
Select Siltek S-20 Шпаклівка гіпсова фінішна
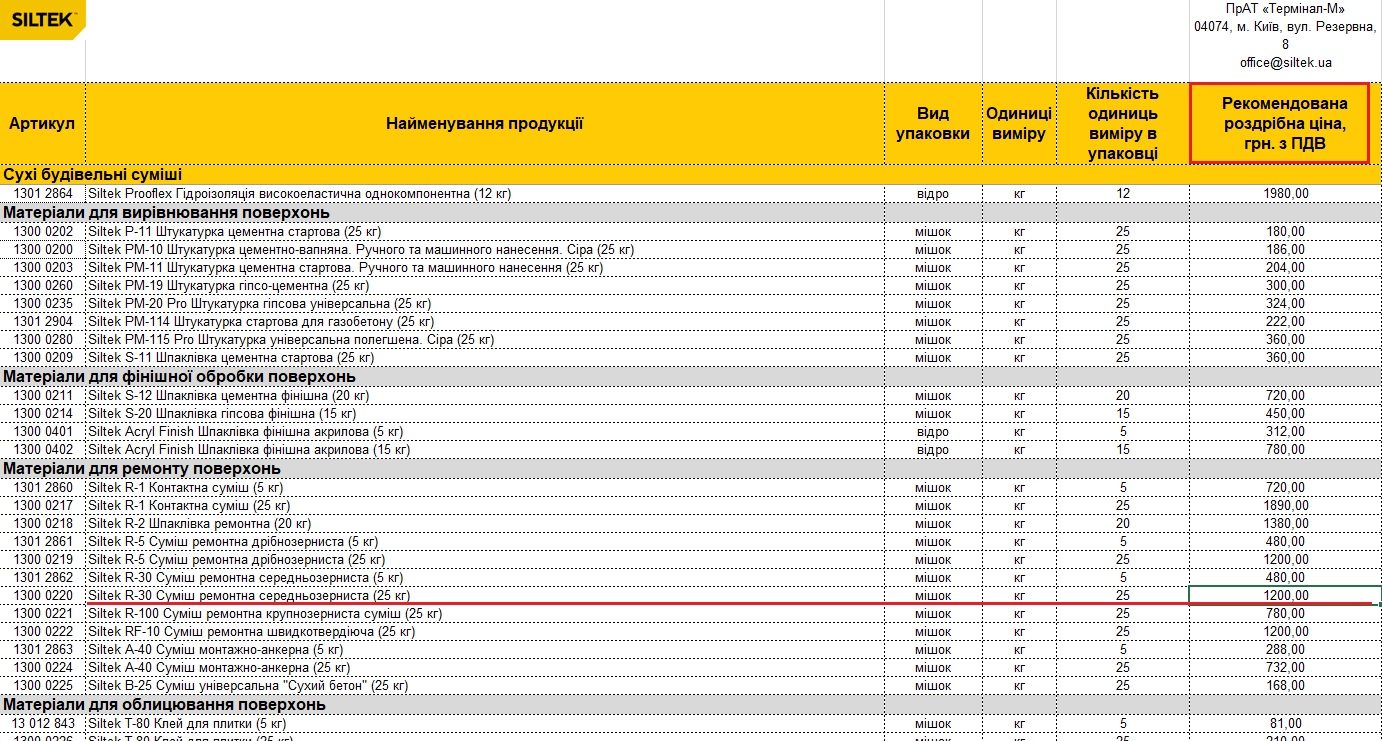click(485, 413)
